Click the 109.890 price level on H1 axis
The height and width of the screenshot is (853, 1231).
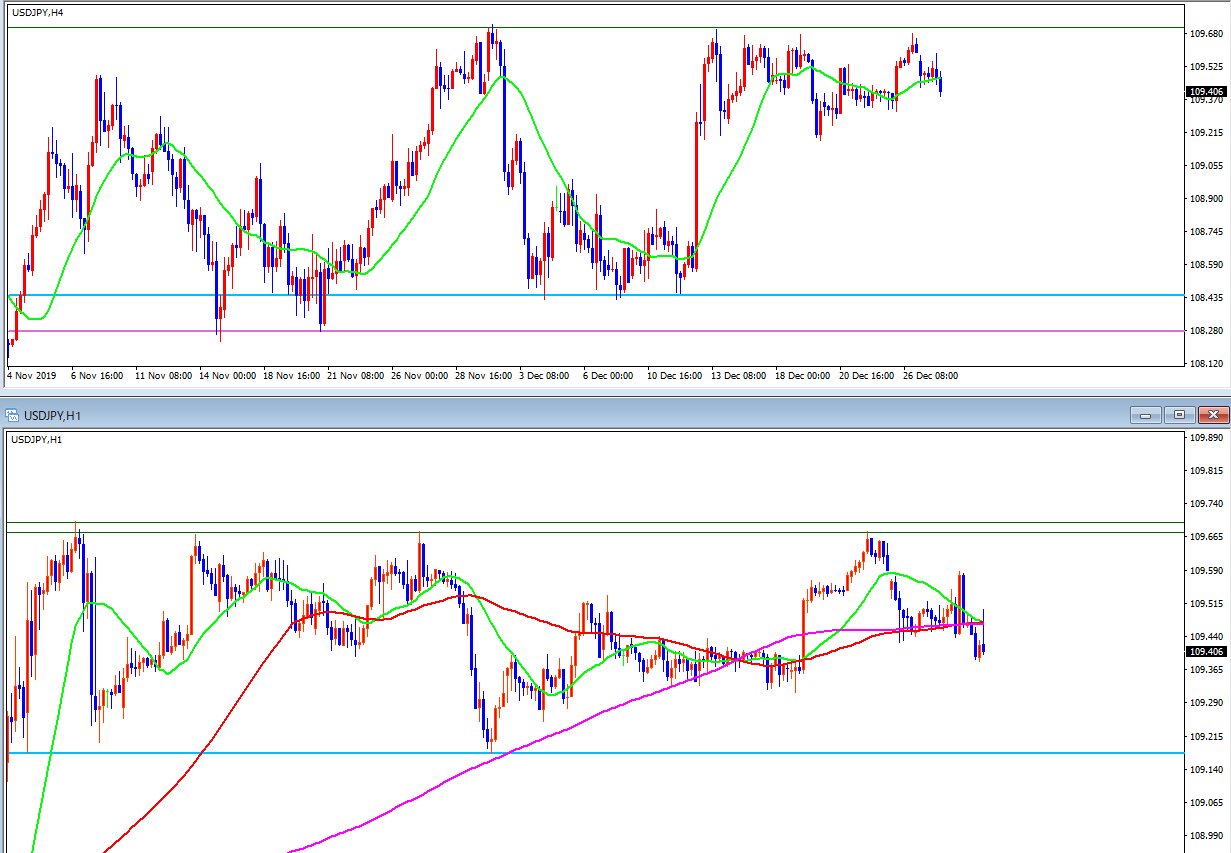pos(1207,438)
